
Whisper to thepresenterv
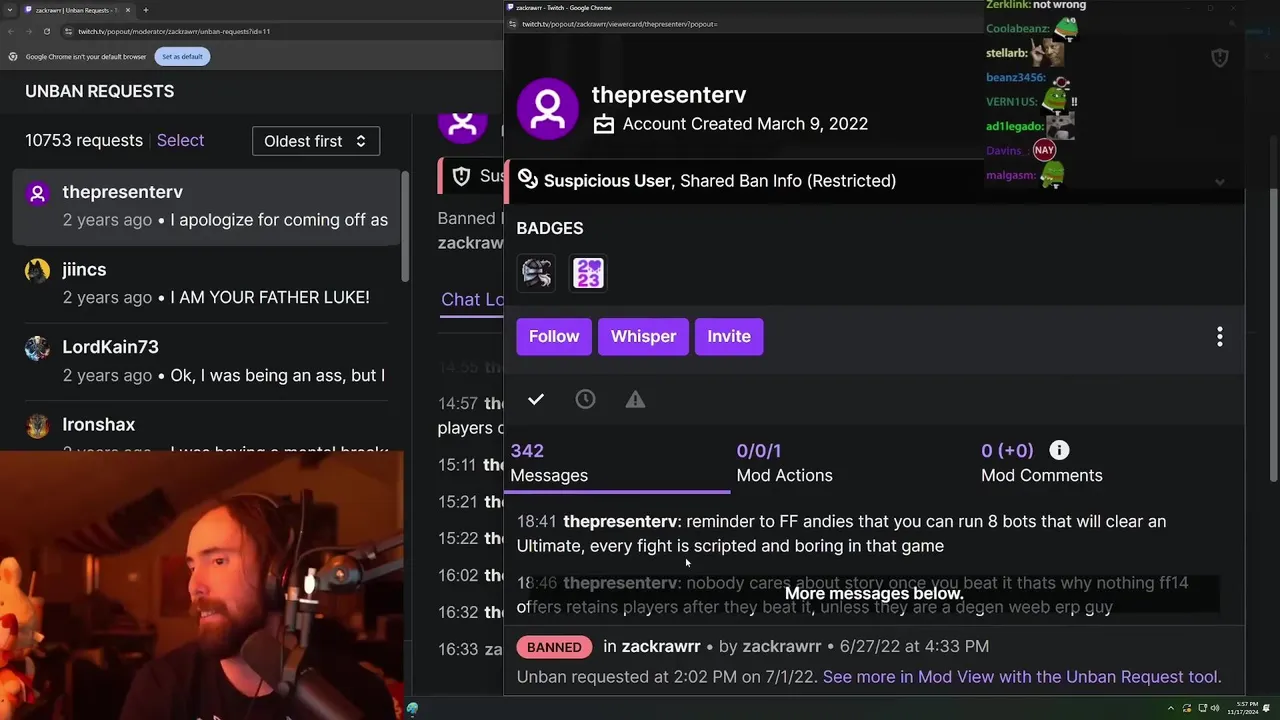tap(643, 337)
